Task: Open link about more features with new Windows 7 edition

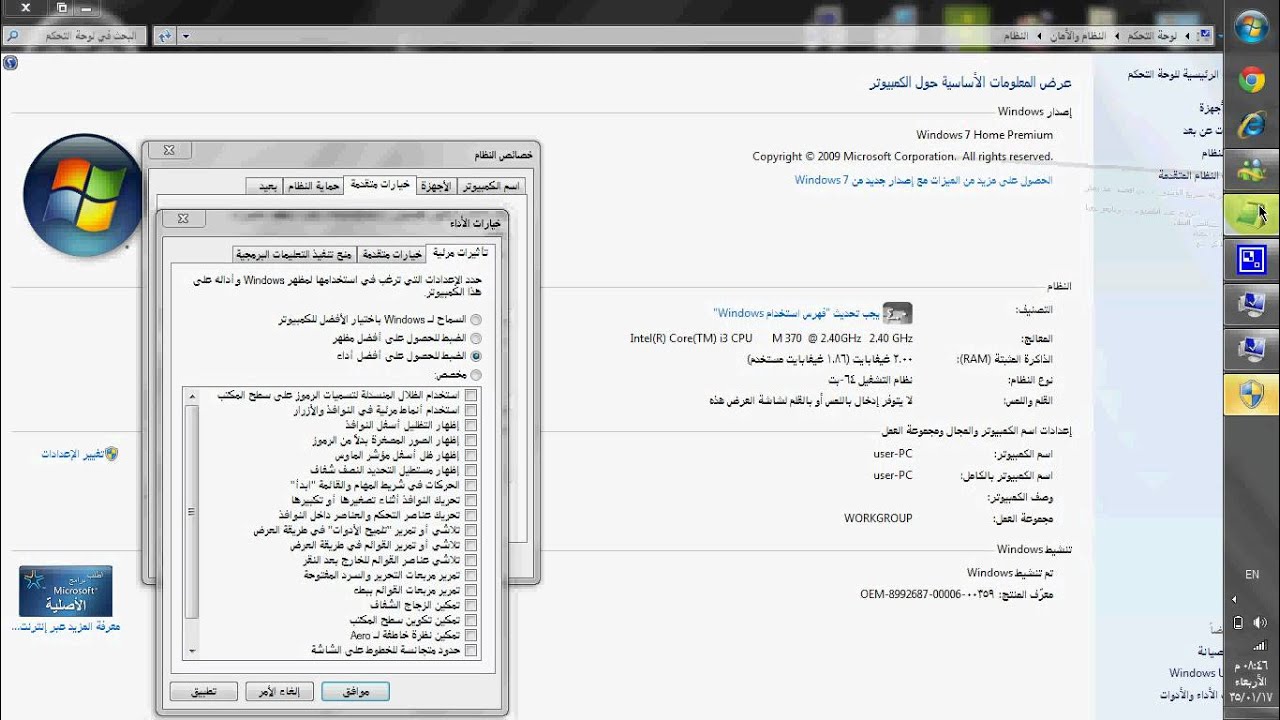Action: click(924, 180)
